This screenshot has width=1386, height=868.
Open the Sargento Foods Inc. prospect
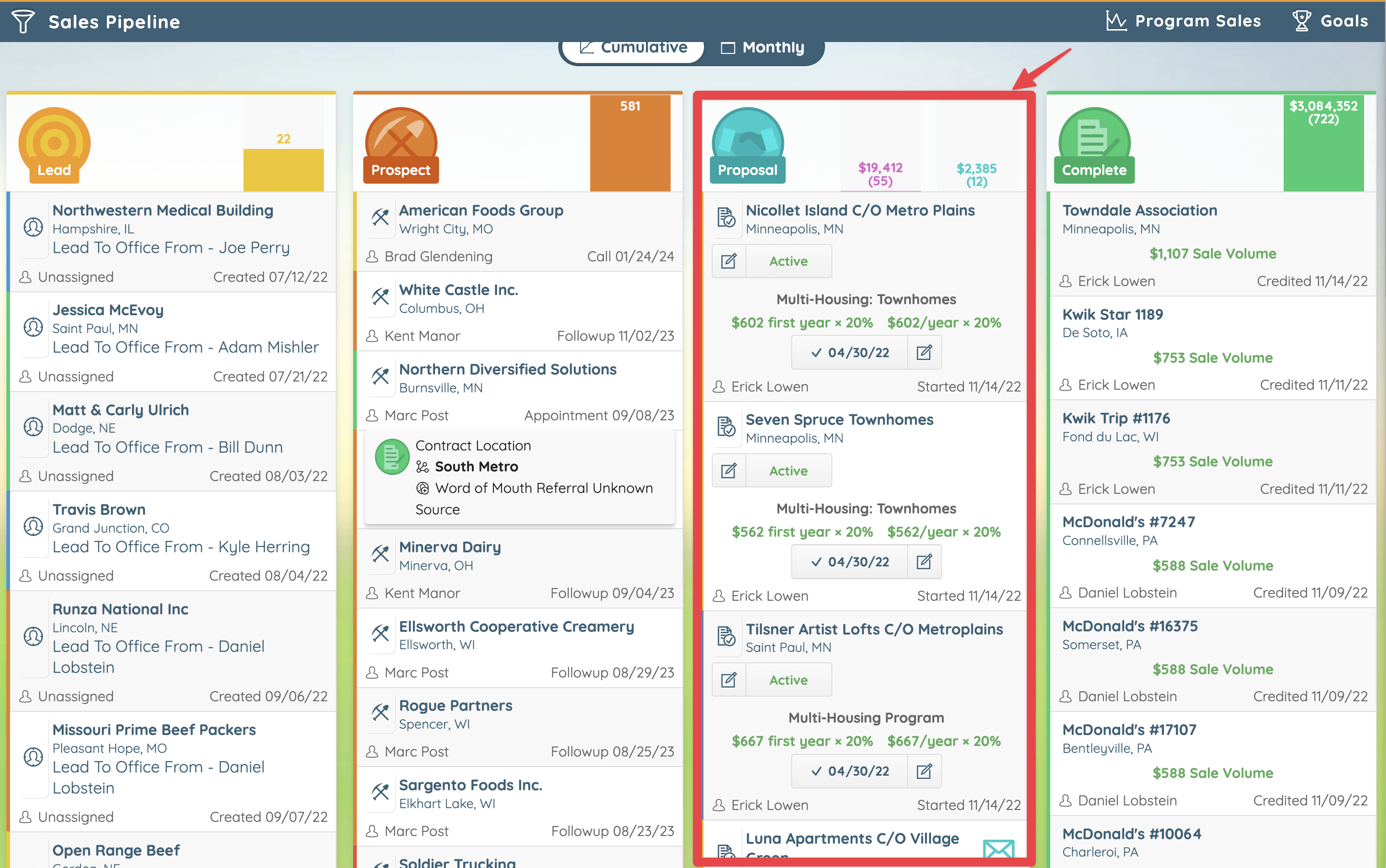(x=471, y=785)
